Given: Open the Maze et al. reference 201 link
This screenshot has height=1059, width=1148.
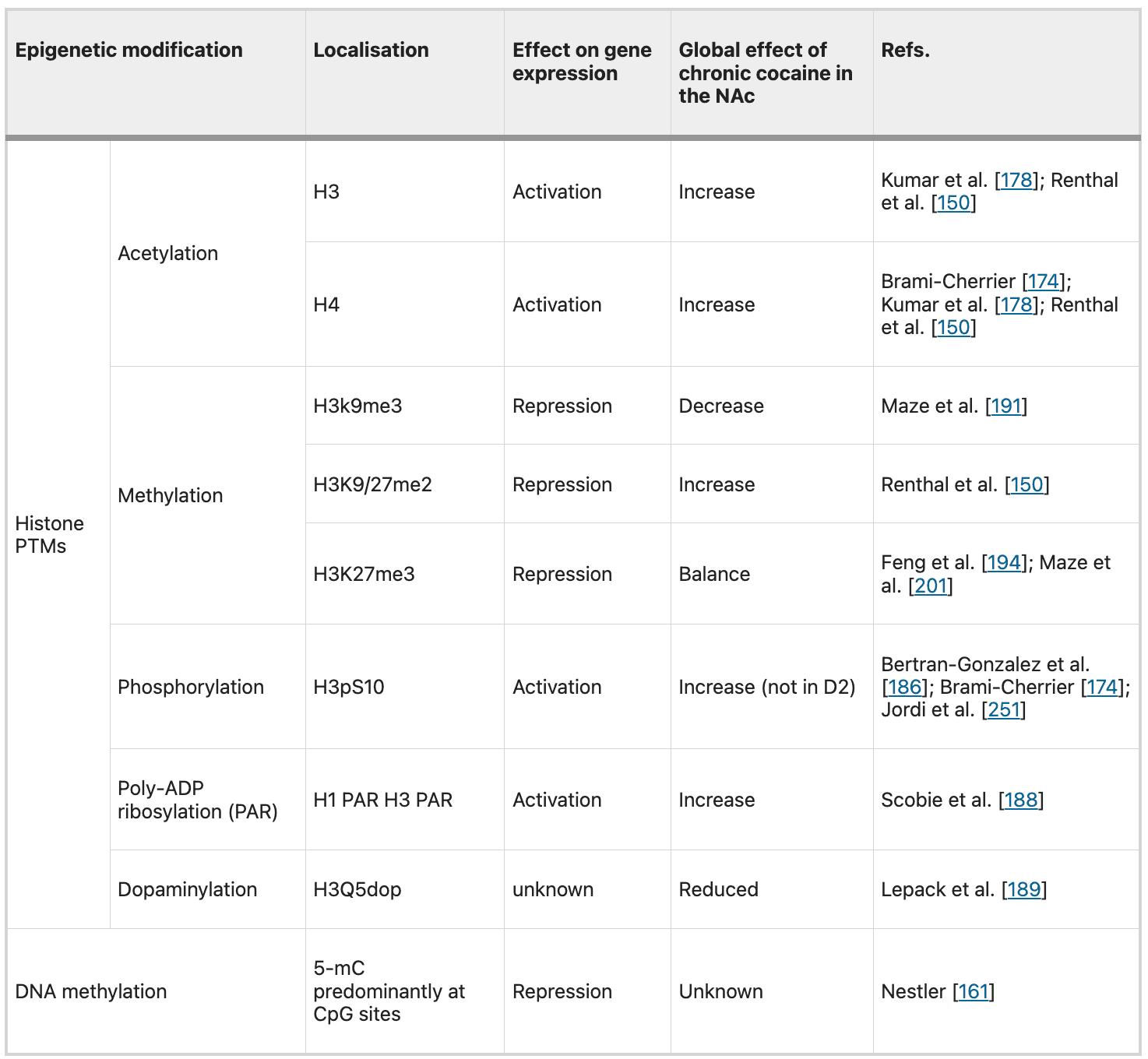Looking at the screenshot, I should click(x=931, y=586).
